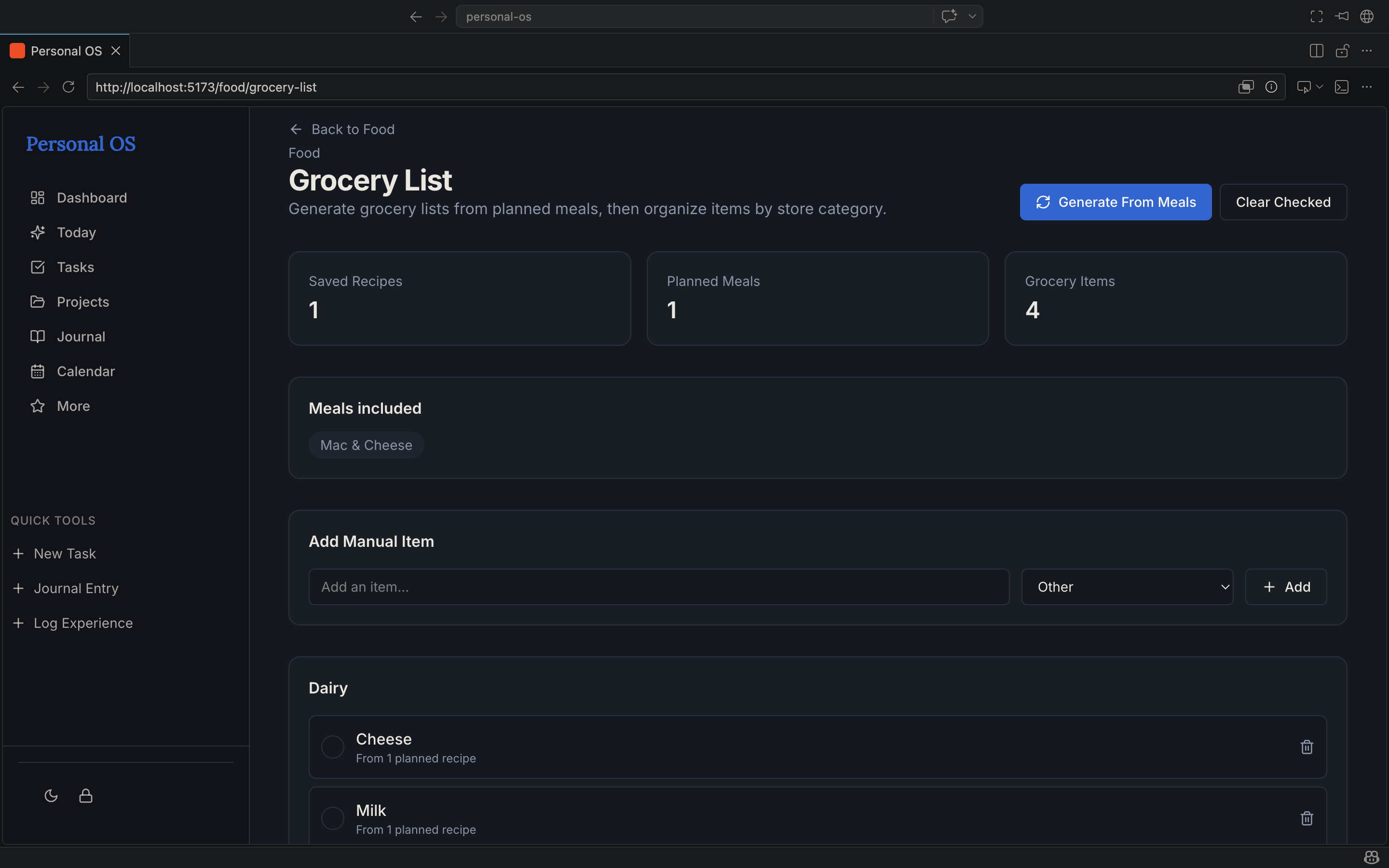
Task: Click the megaphone icon in title bar
Action: click(x=1341, y=17)
